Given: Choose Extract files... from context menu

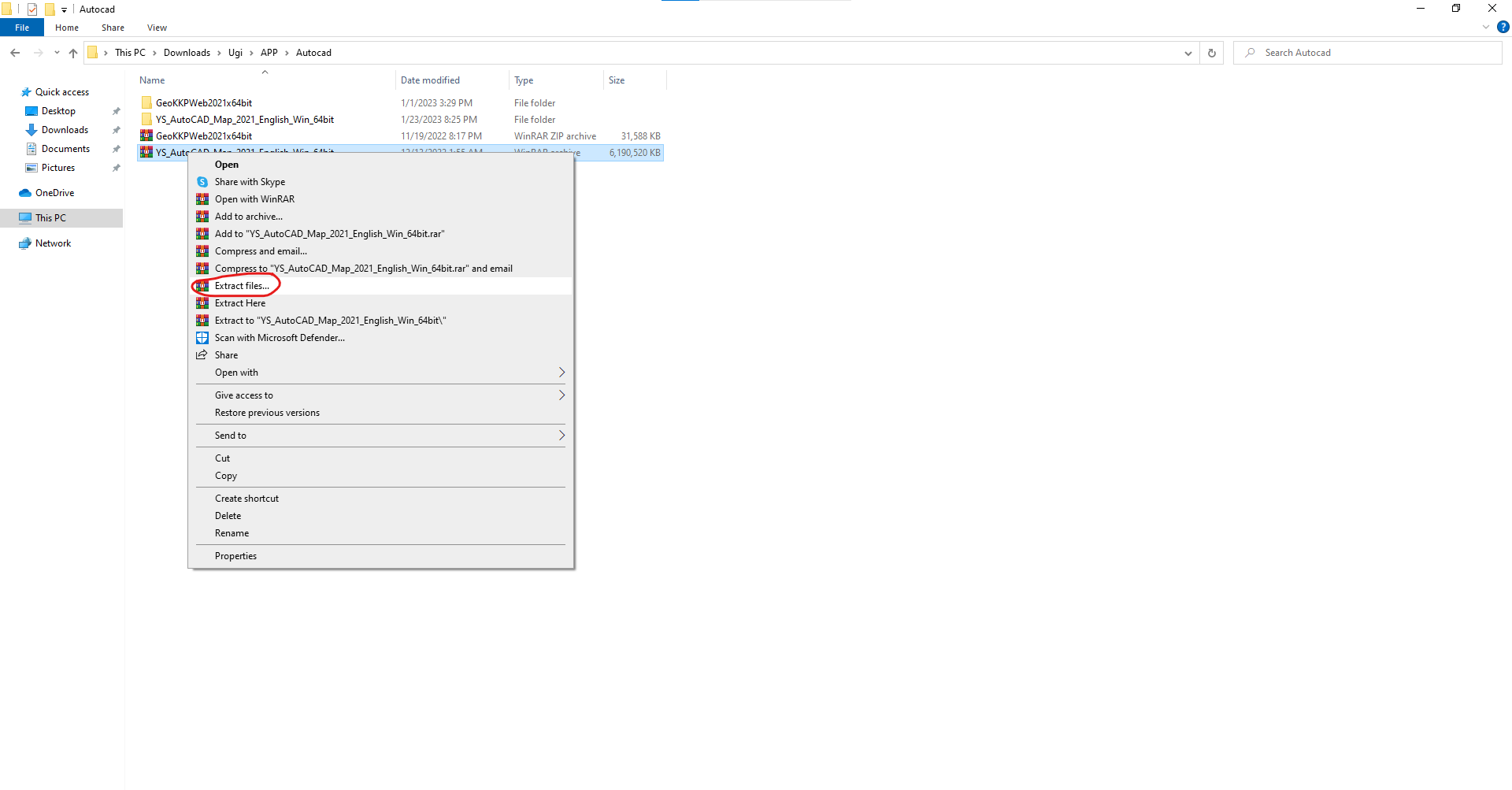Looking at the screenshot, I should (x=382, y=286).
